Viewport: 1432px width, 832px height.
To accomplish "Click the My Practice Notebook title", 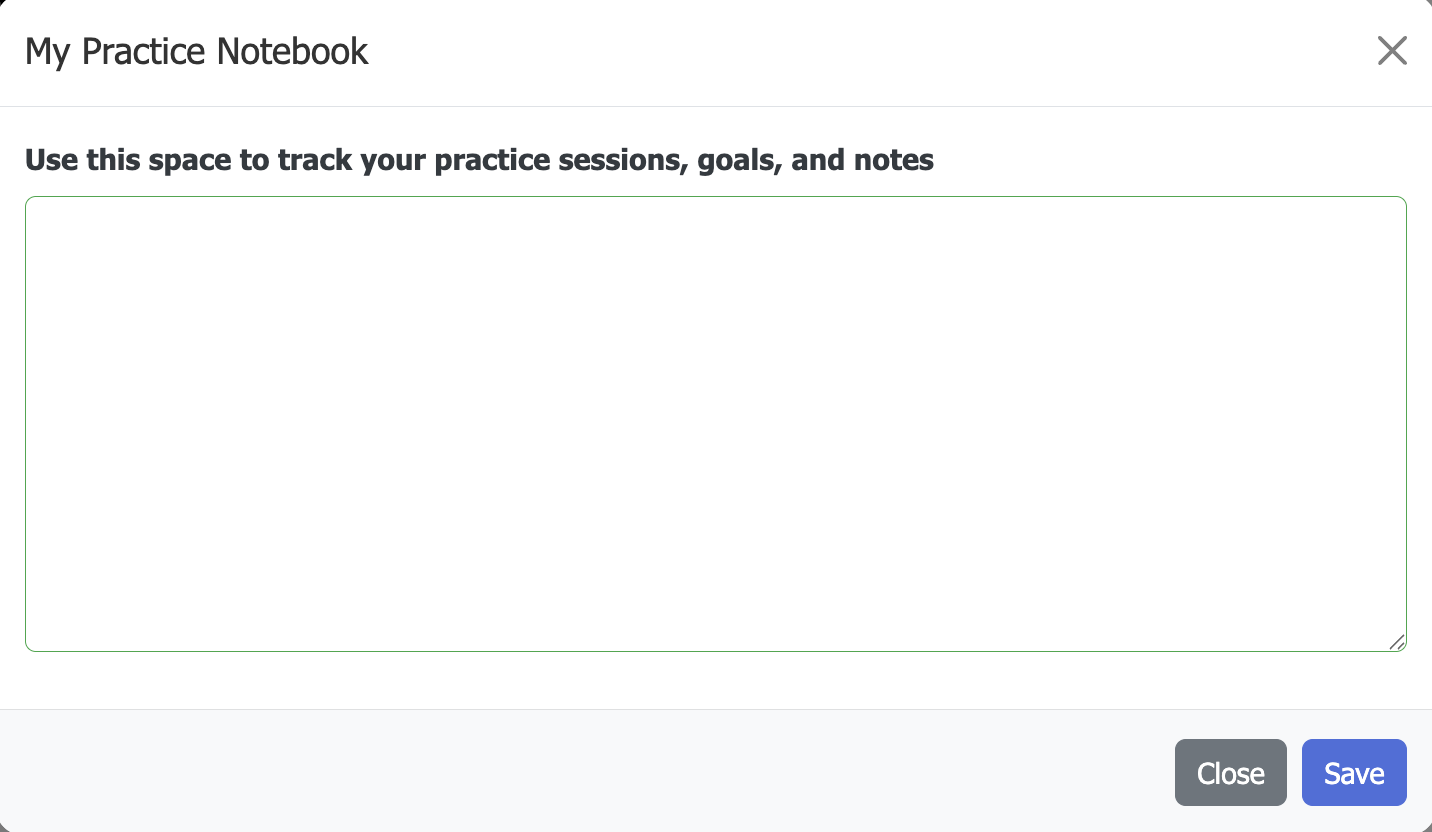I will click(x=197, y=51).
